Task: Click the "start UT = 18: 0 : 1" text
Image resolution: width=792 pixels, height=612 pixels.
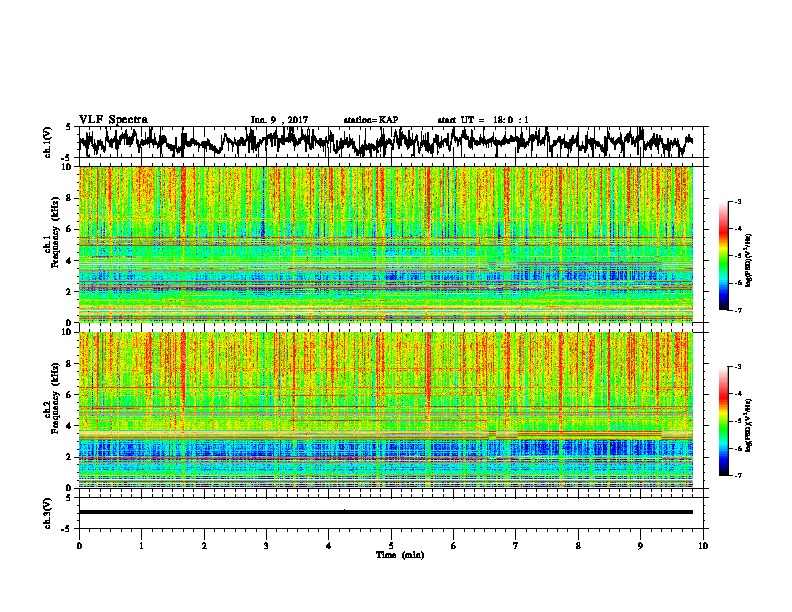Action: tap(483, 120)
